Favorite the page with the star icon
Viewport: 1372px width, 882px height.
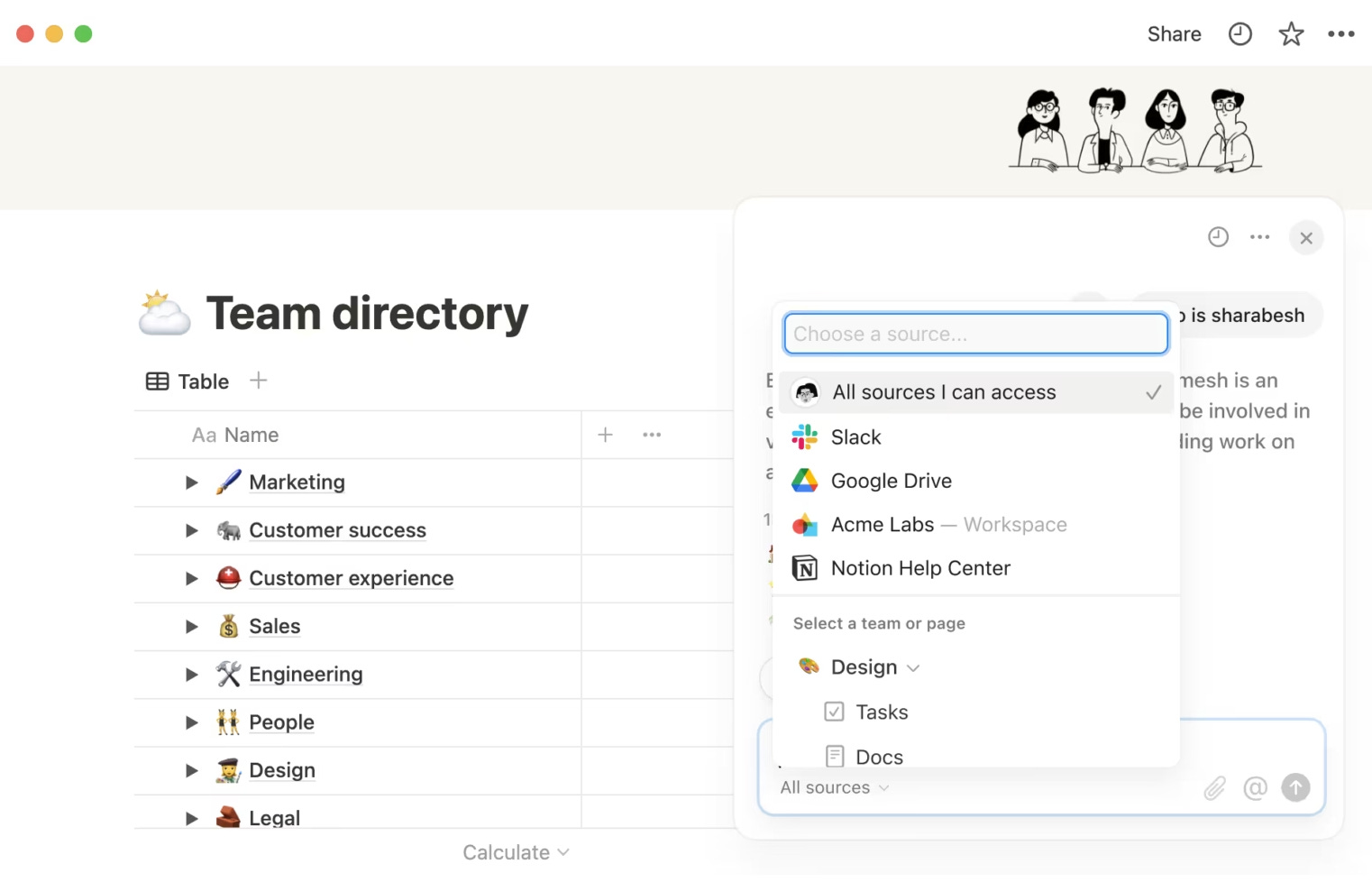click(x=1291, y=34)
